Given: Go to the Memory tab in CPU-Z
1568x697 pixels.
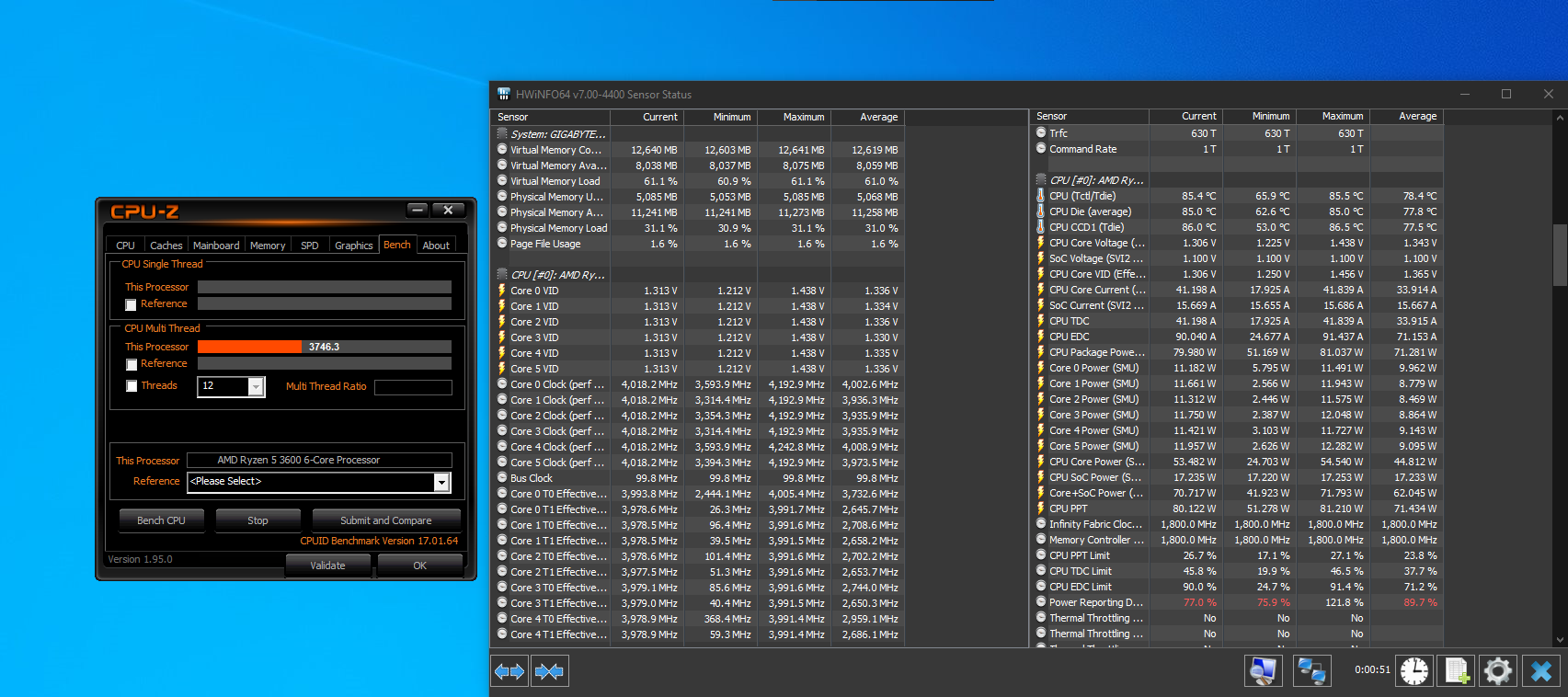Looking at the screenshot, I should coord(268,246).
